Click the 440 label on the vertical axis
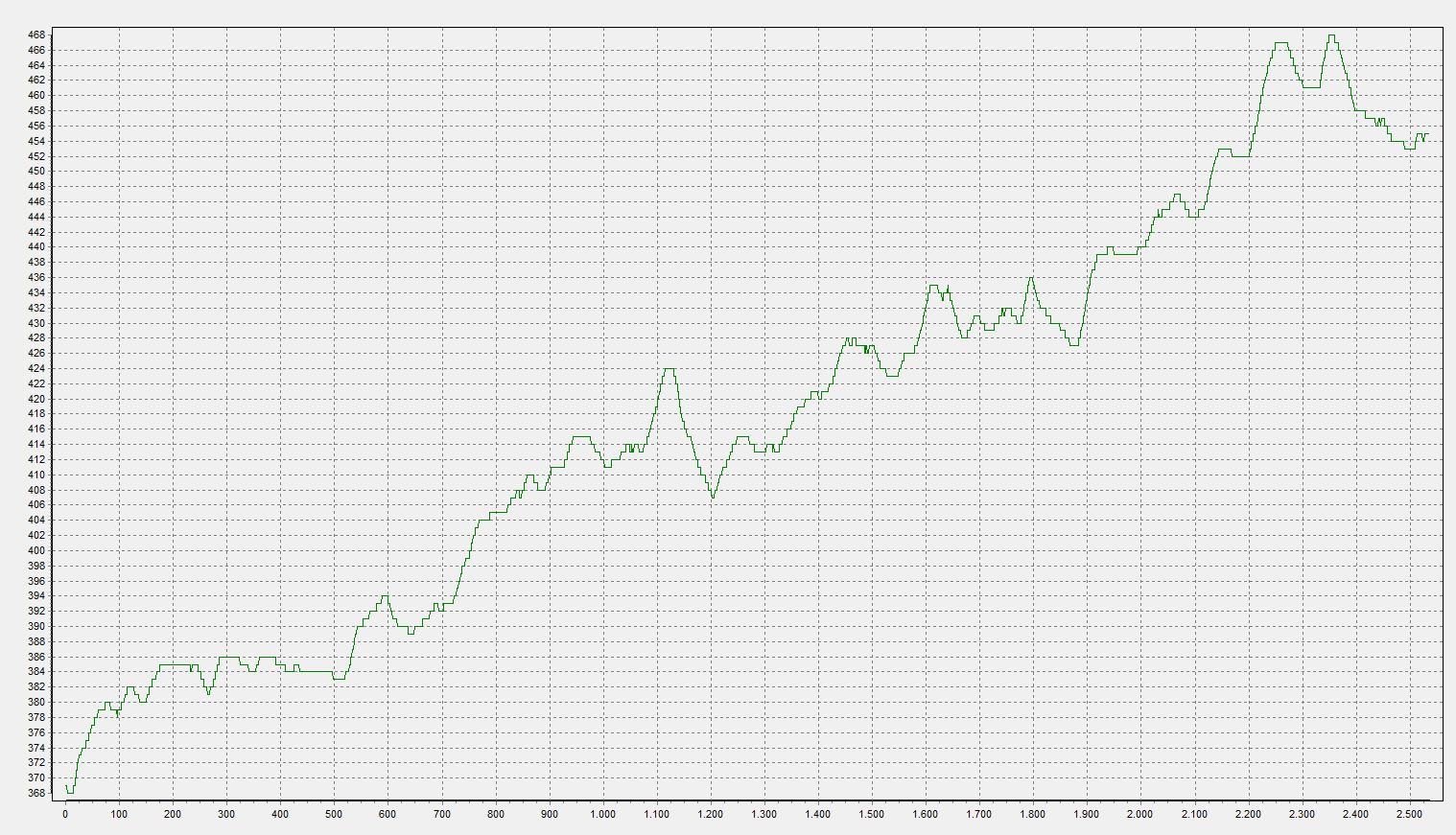The image size is (1456, 835). (x=35, y=247)
